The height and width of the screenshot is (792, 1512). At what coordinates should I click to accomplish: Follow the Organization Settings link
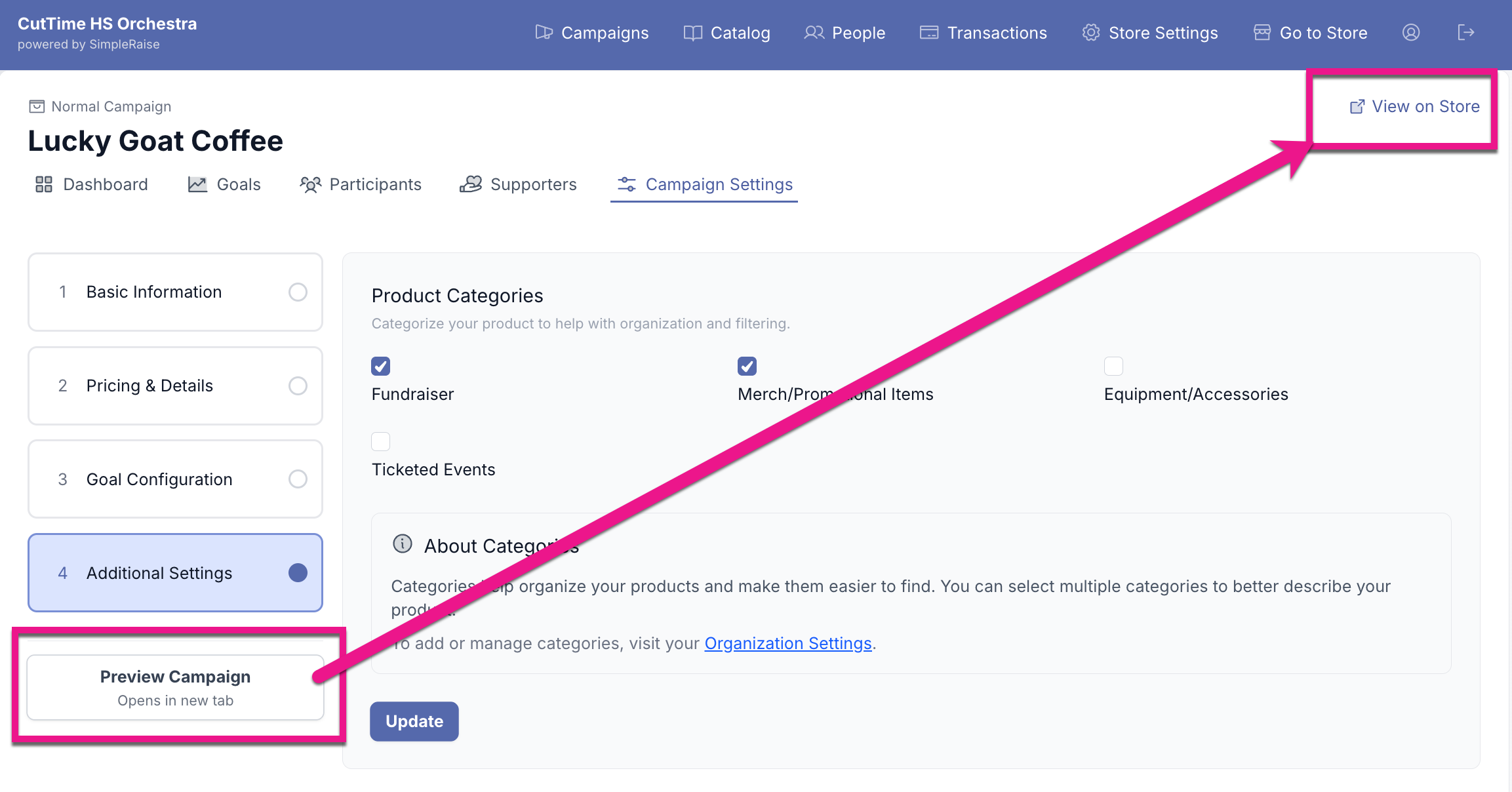pos(787,643)
